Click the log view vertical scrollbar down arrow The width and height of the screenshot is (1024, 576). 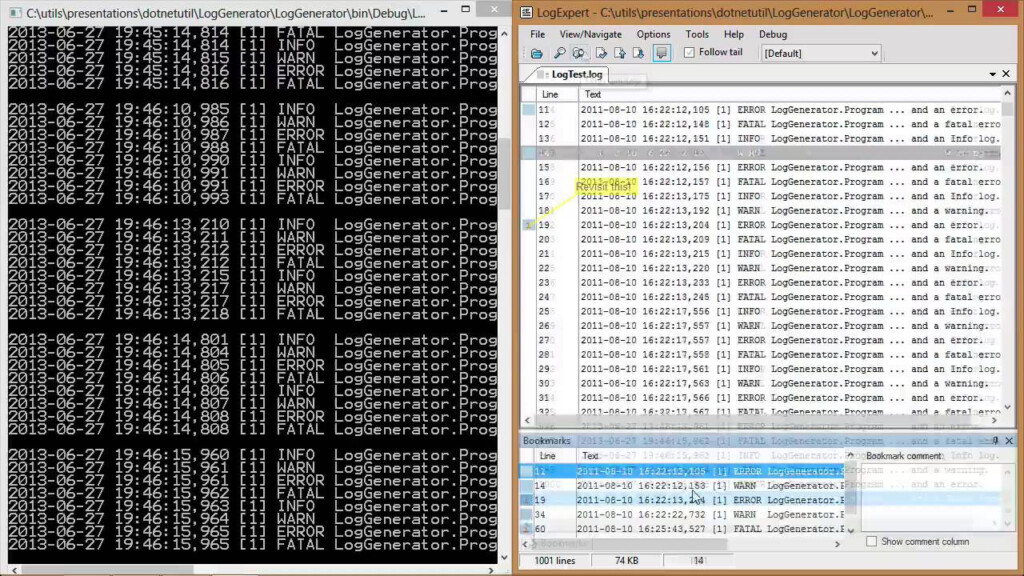click(1008, 407)
